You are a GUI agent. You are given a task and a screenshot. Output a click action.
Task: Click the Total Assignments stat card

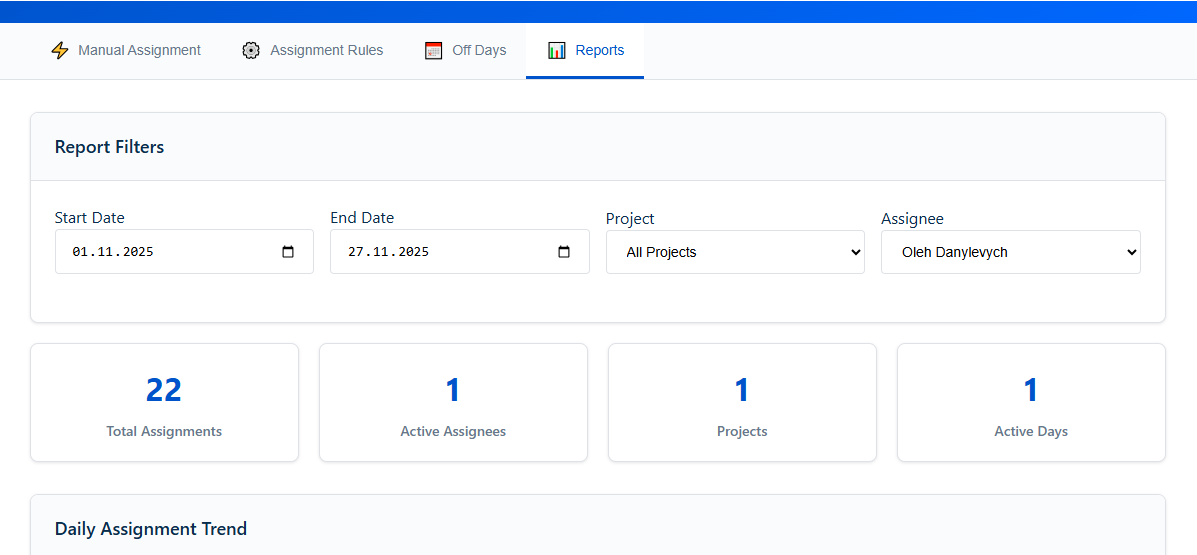[164, 403]
